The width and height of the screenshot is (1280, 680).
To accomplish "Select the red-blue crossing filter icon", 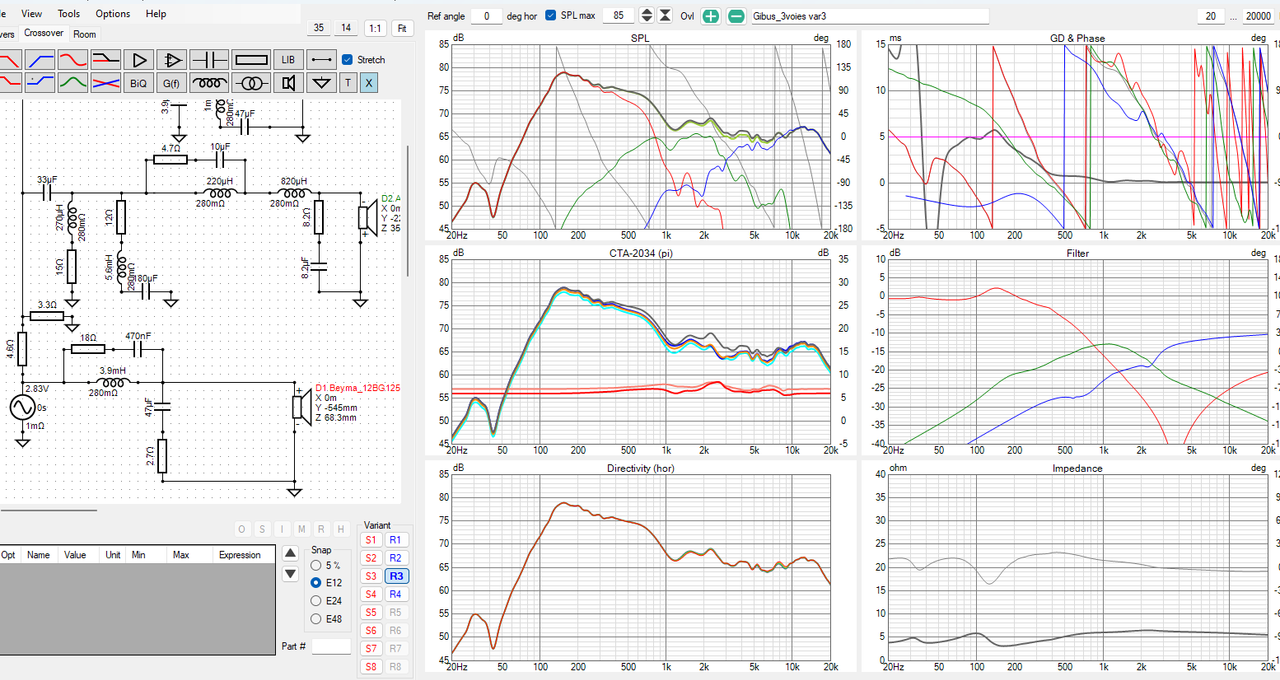I will (x=105, y=83).
